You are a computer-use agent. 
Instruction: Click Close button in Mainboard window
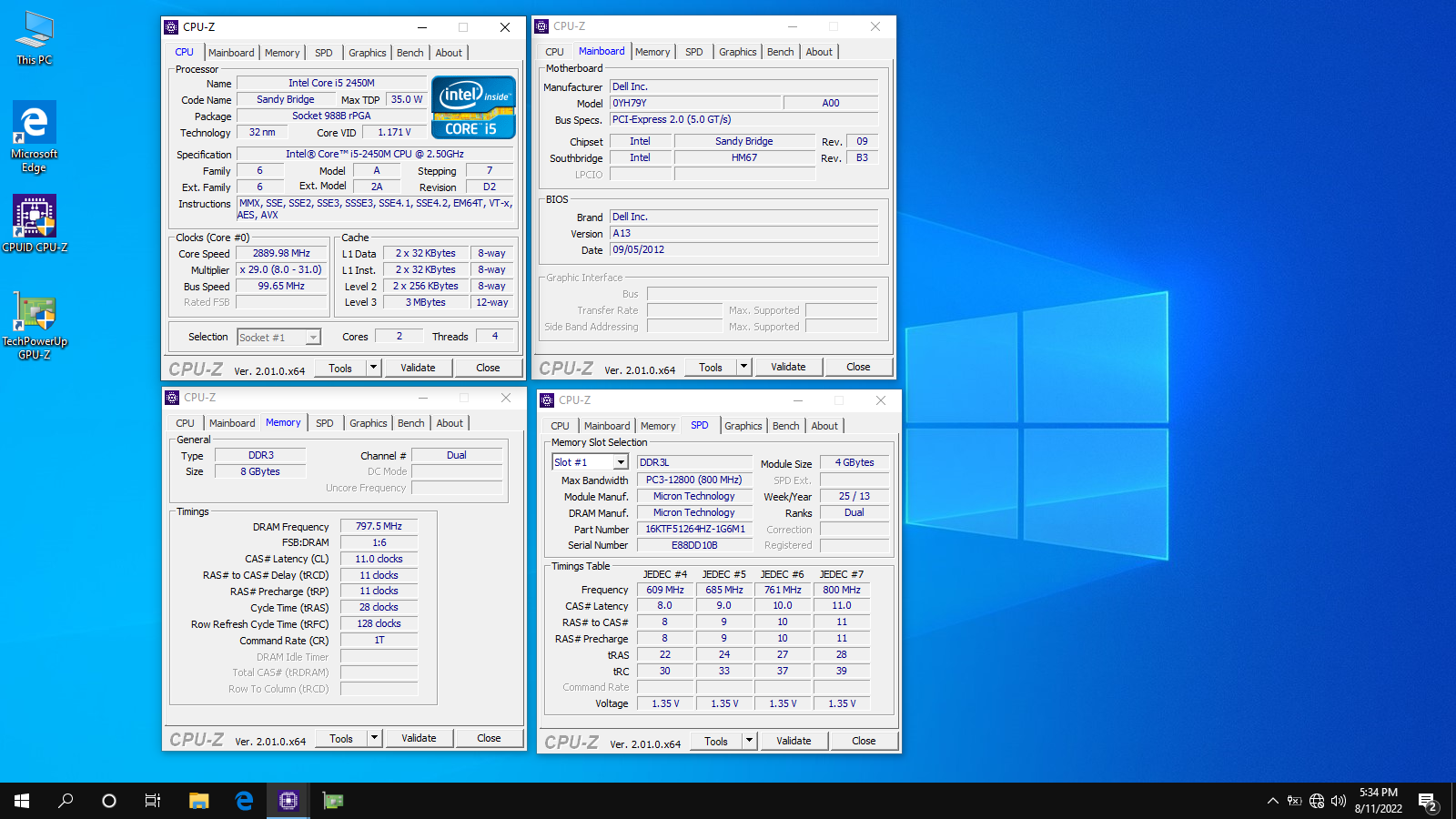click(858, 367)
